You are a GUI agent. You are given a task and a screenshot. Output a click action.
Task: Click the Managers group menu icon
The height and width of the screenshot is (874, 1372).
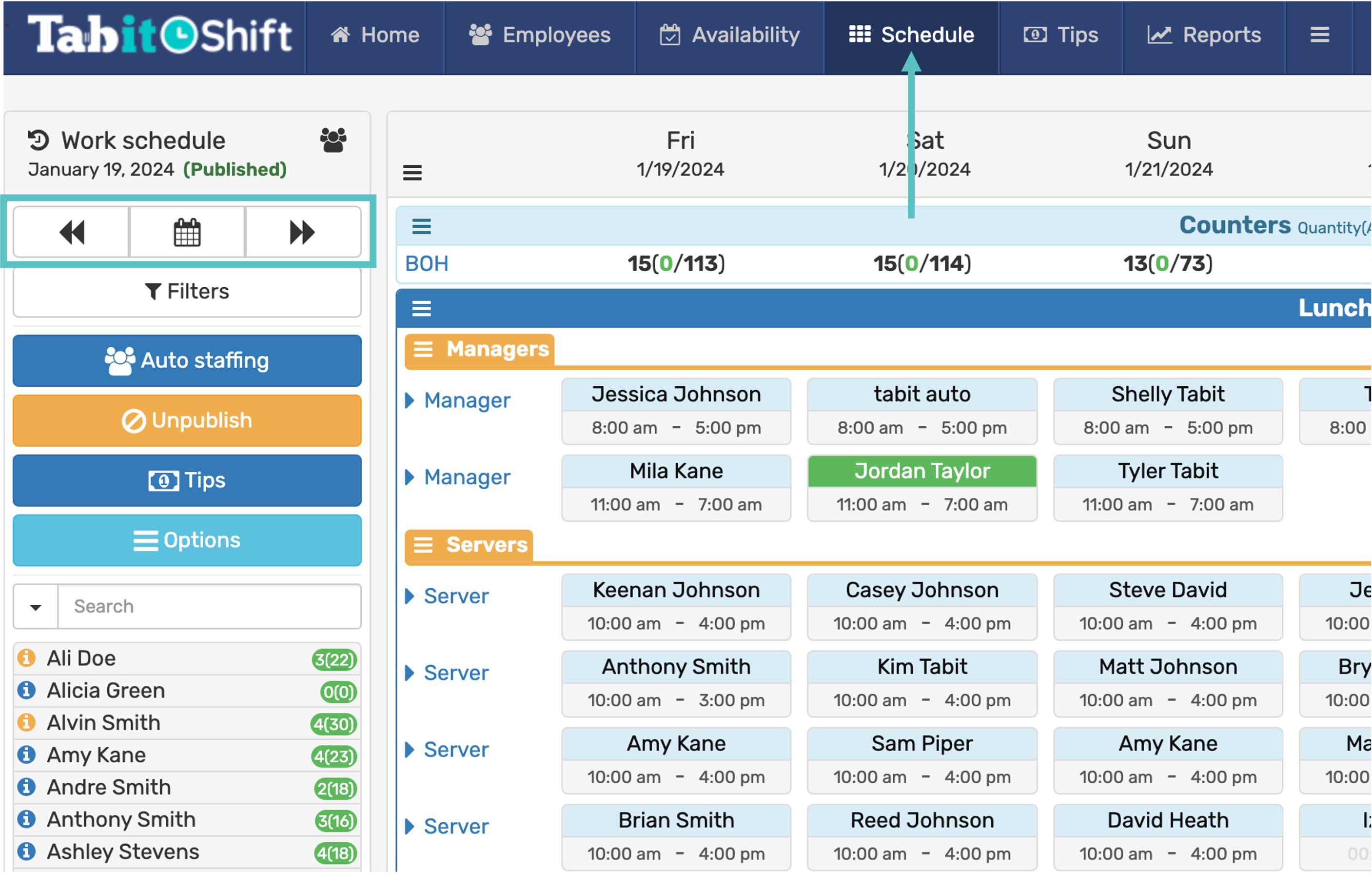[423, 349]
